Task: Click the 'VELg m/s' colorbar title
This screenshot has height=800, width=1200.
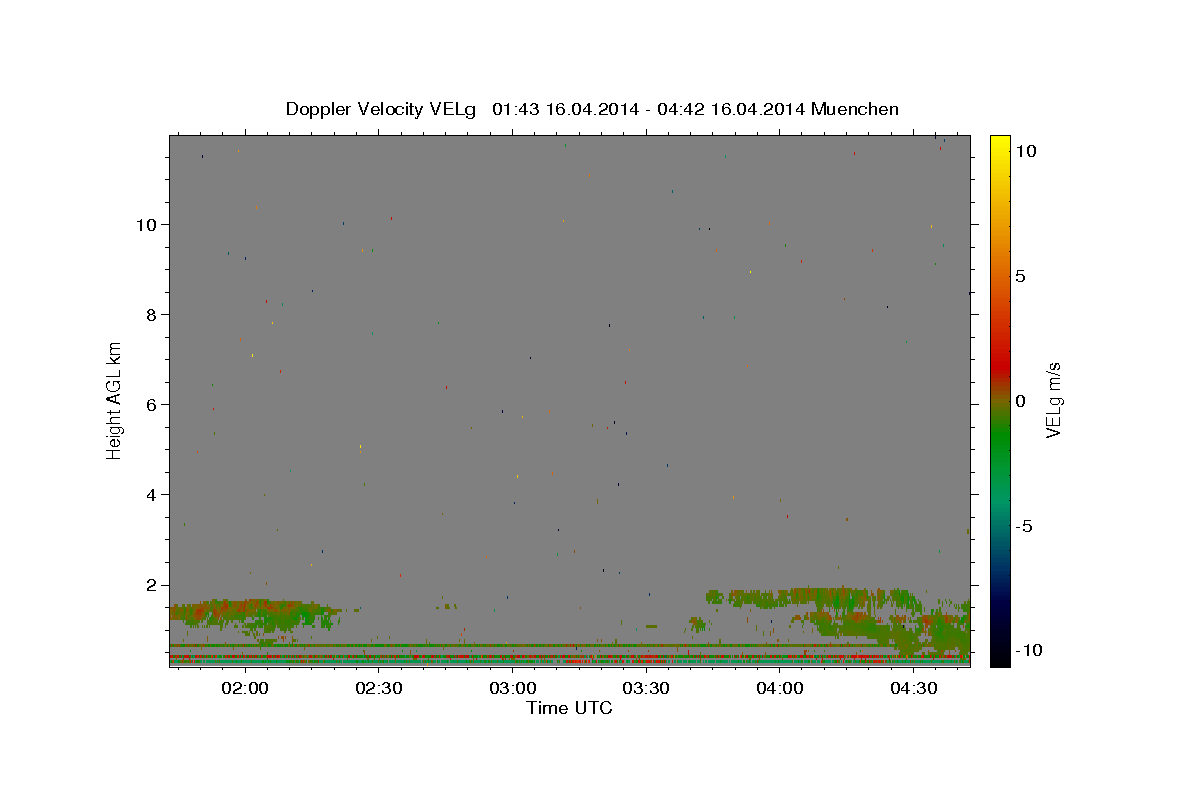Action: pyautogui.click(x=1055, y=400)
